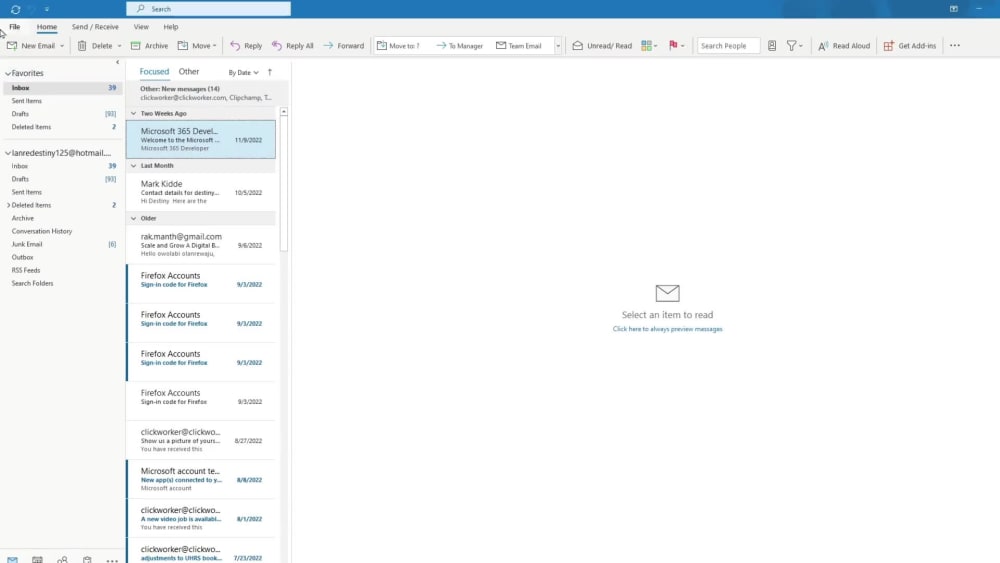Click the Move to: ? quick step
The image size is (1000, 563).
pyautogui.click(x=399, y=46)
